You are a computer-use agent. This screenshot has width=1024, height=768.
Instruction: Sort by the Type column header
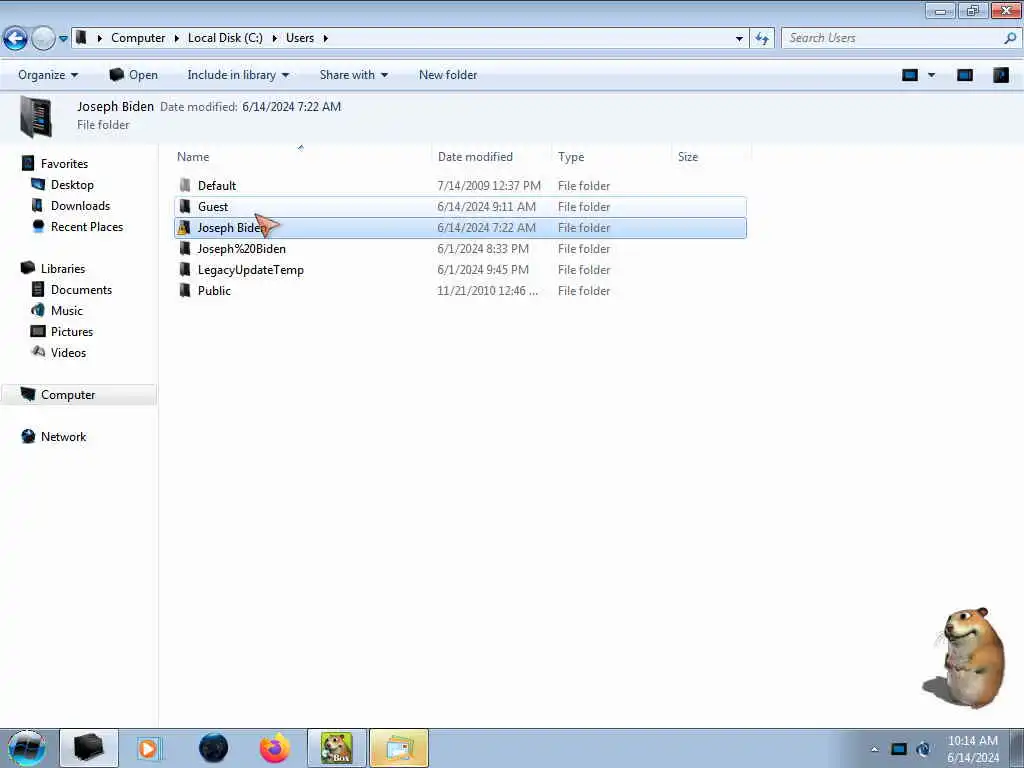(571, 157)
